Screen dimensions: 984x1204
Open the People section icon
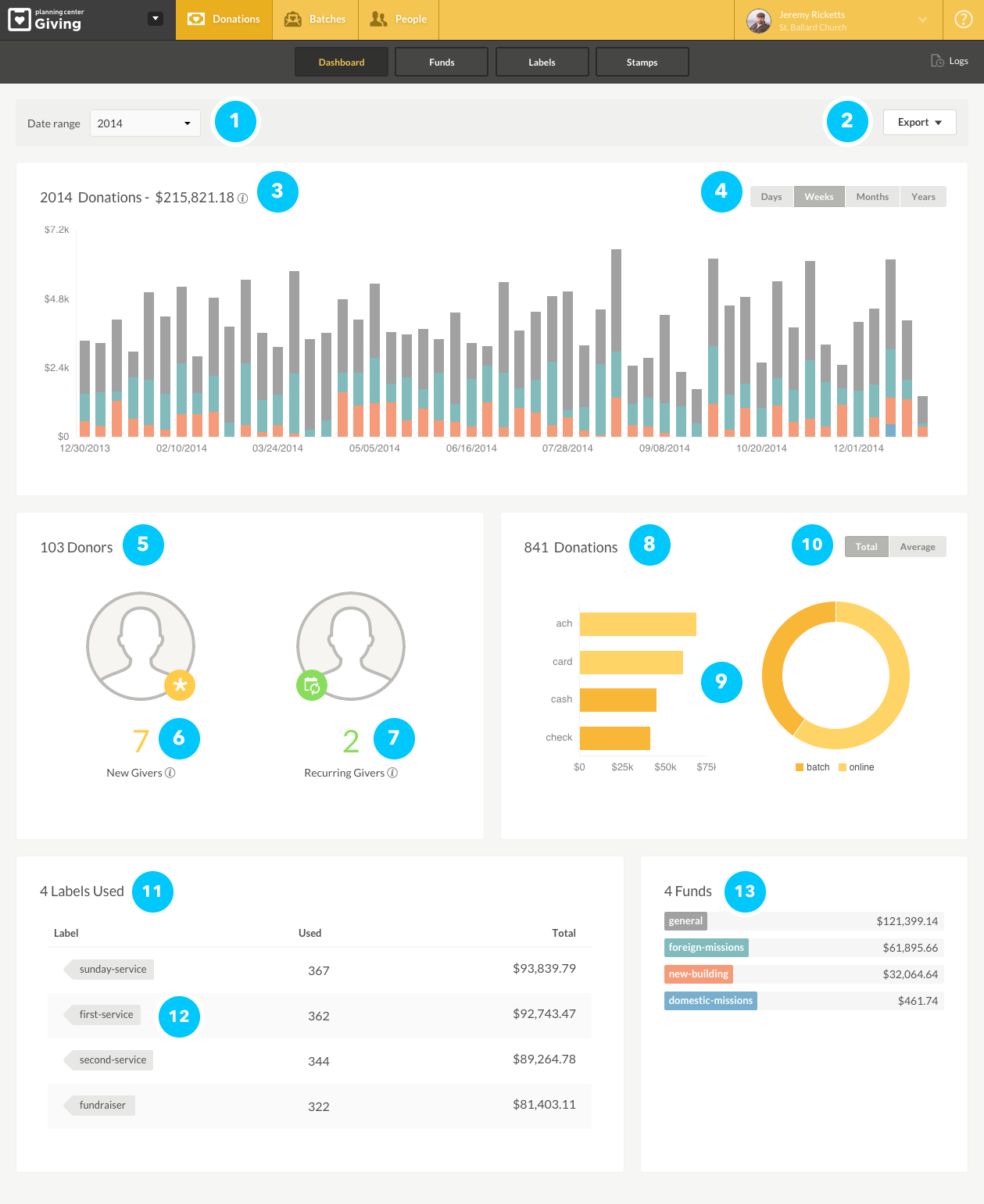(379, 20)
